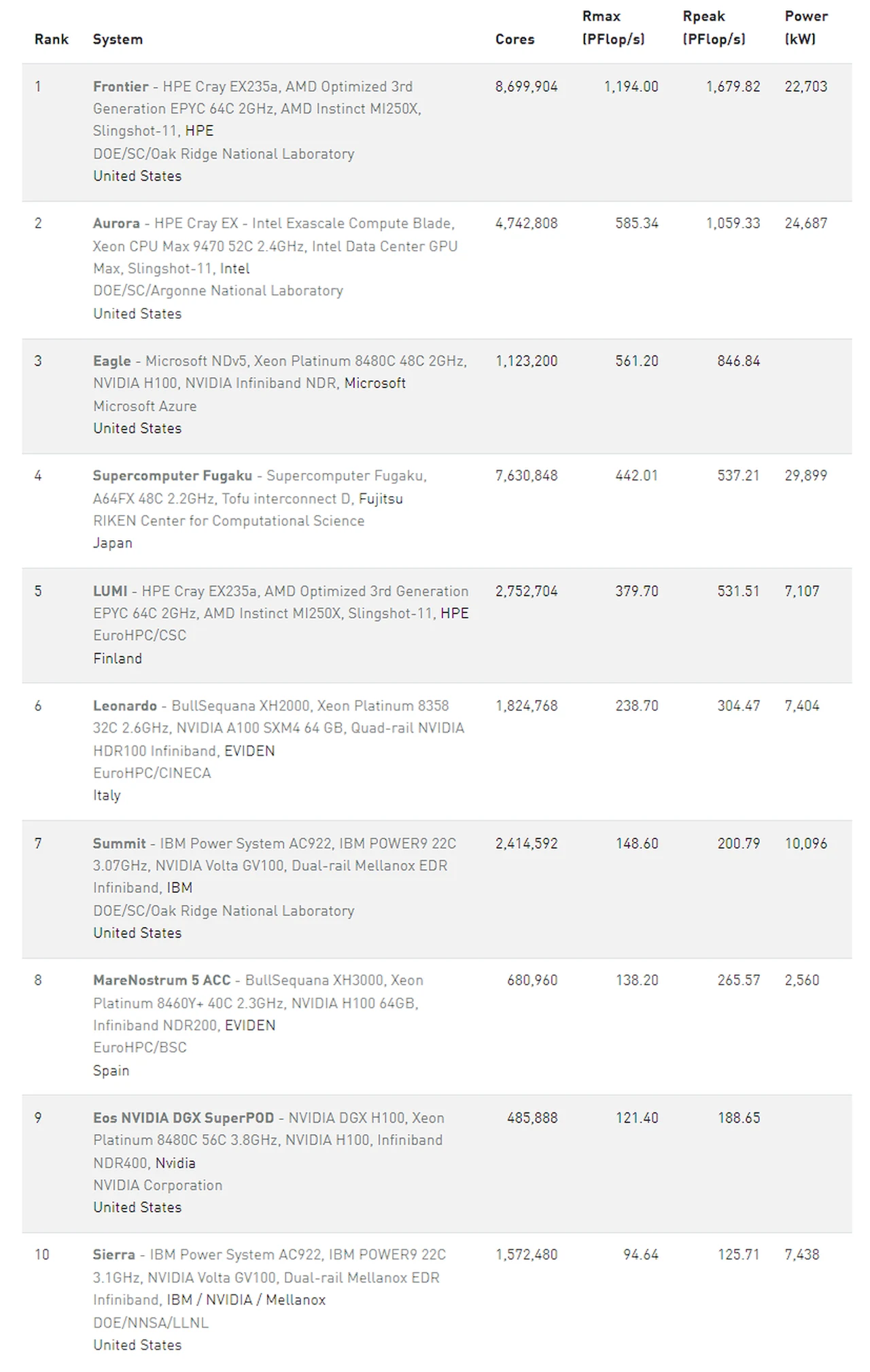Click the Rank column header

coord(52,39)
